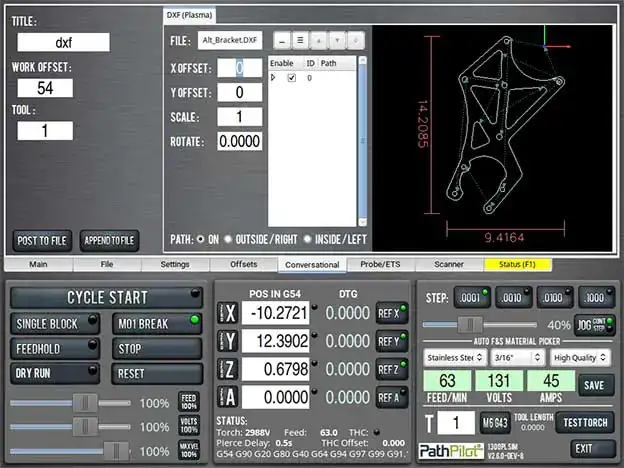Click TEST TORCH
Viewport: 624px width, 468px height.
585,423
